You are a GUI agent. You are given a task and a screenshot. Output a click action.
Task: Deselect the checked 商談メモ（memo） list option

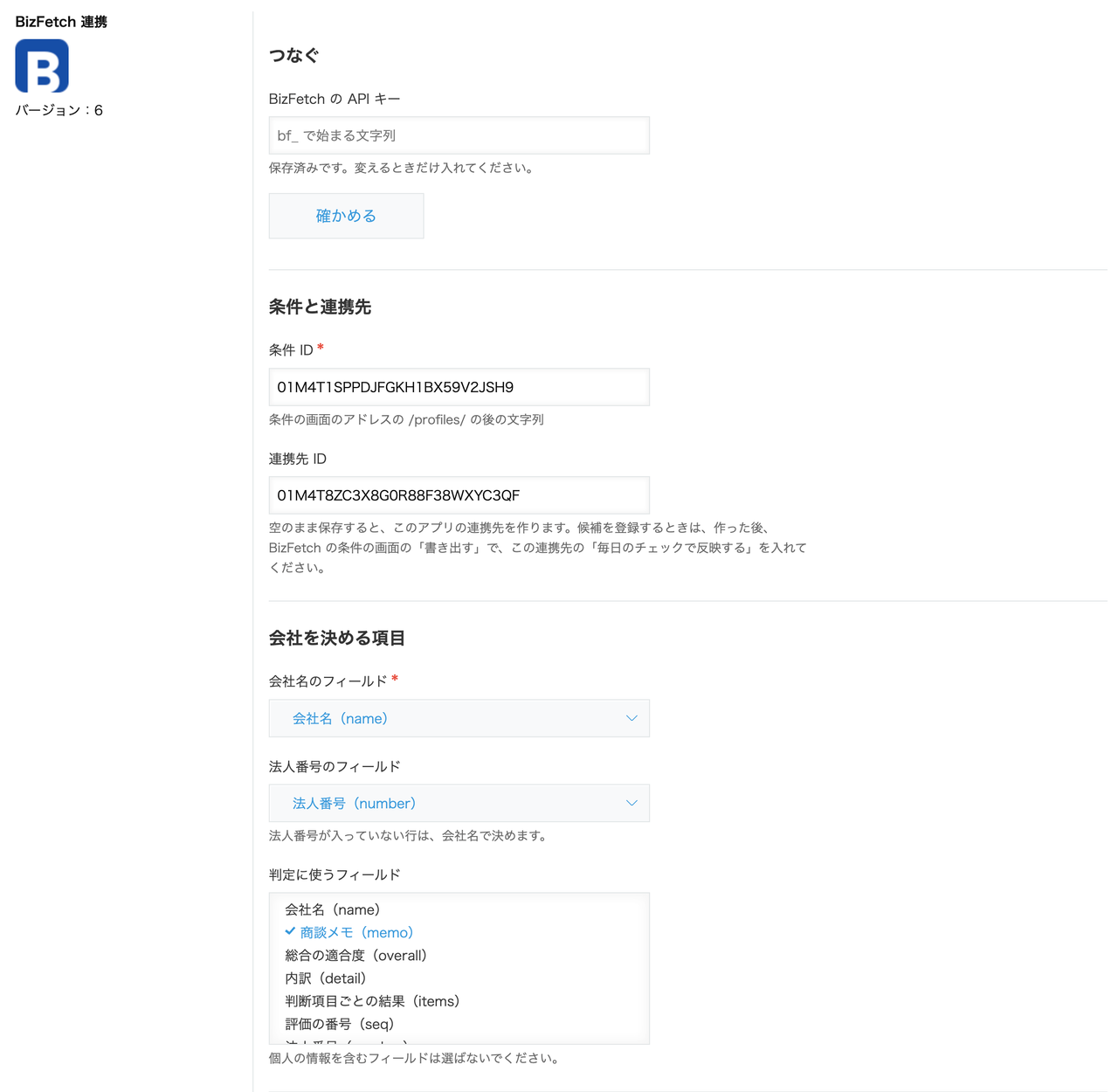coord(459,932)
